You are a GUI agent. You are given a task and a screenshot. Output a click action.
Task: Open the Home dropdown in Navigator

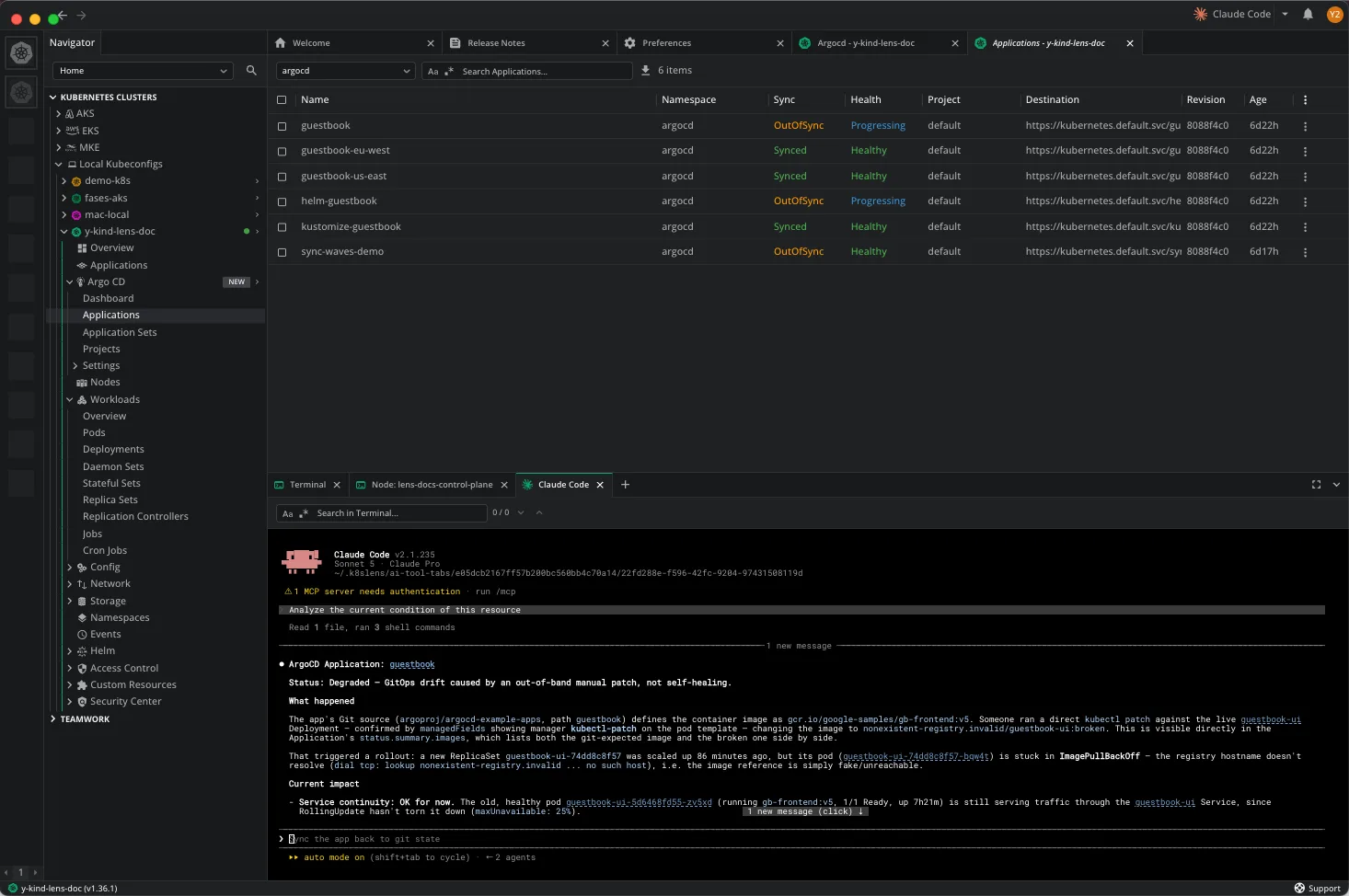point(143,71)
